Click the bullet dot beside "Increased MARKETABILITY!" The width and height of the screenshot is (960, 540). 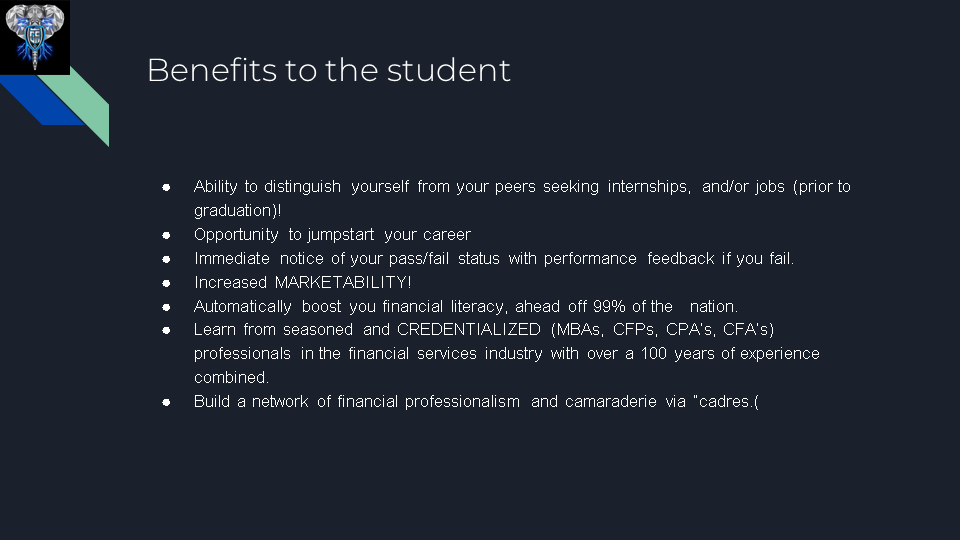click(167, 283)
